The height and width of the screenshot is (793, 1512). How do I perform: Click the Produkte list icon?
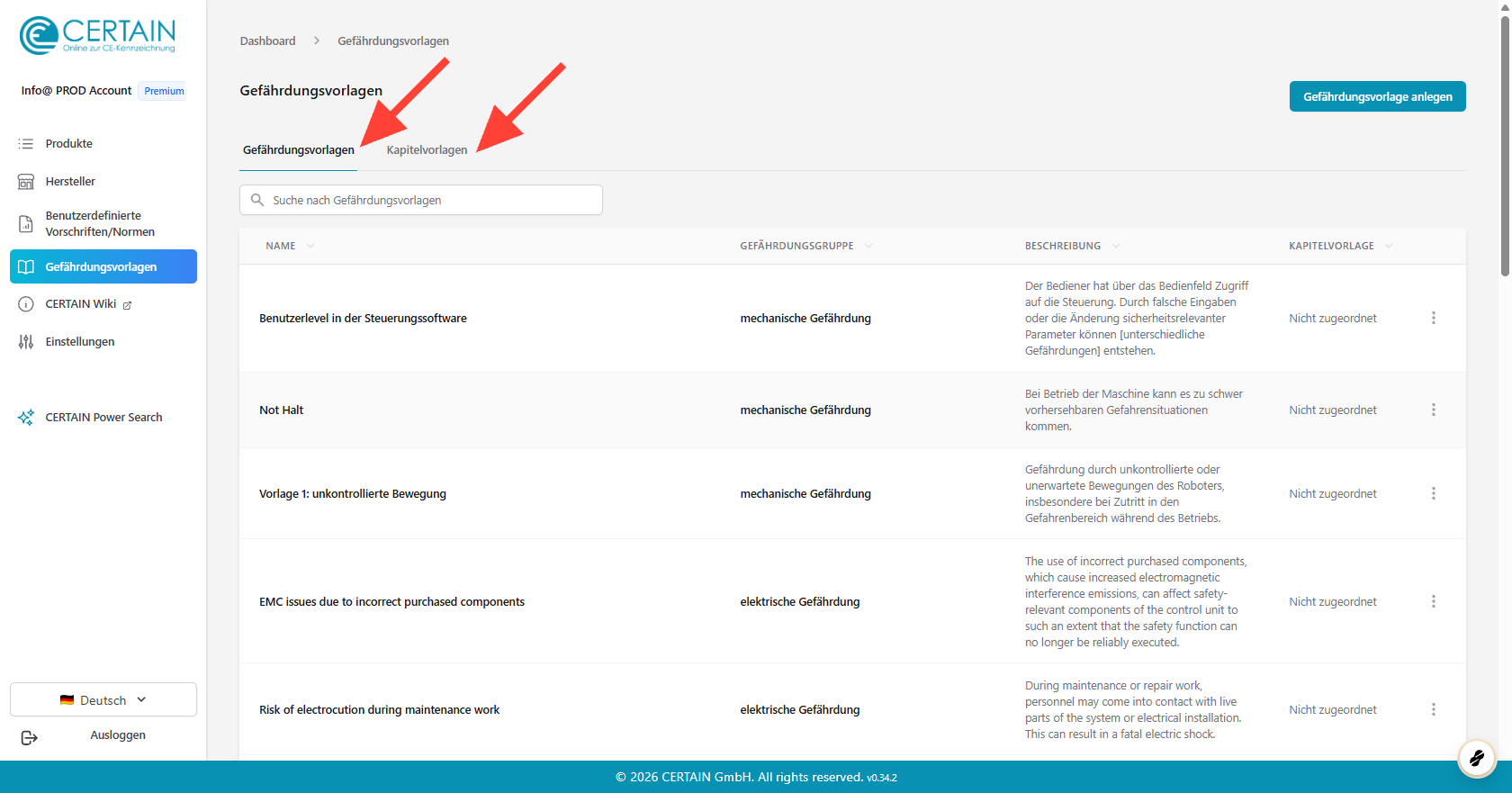(26, 144)
